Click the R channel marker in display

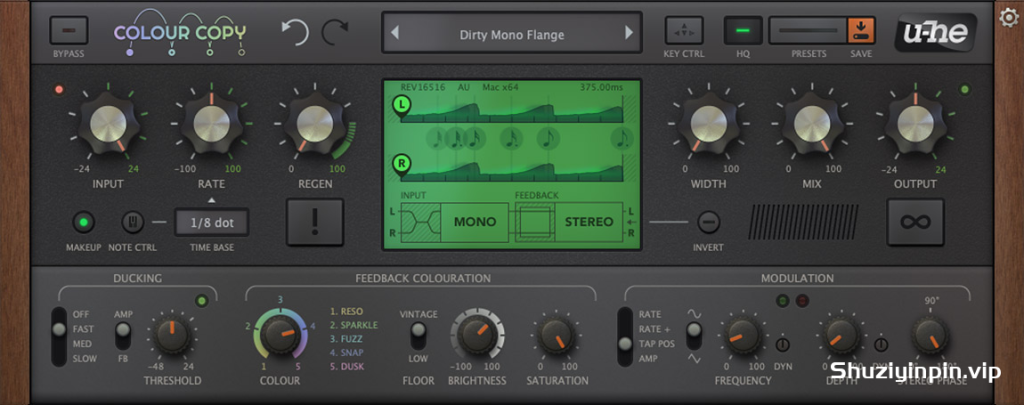[x=401, y=165]
